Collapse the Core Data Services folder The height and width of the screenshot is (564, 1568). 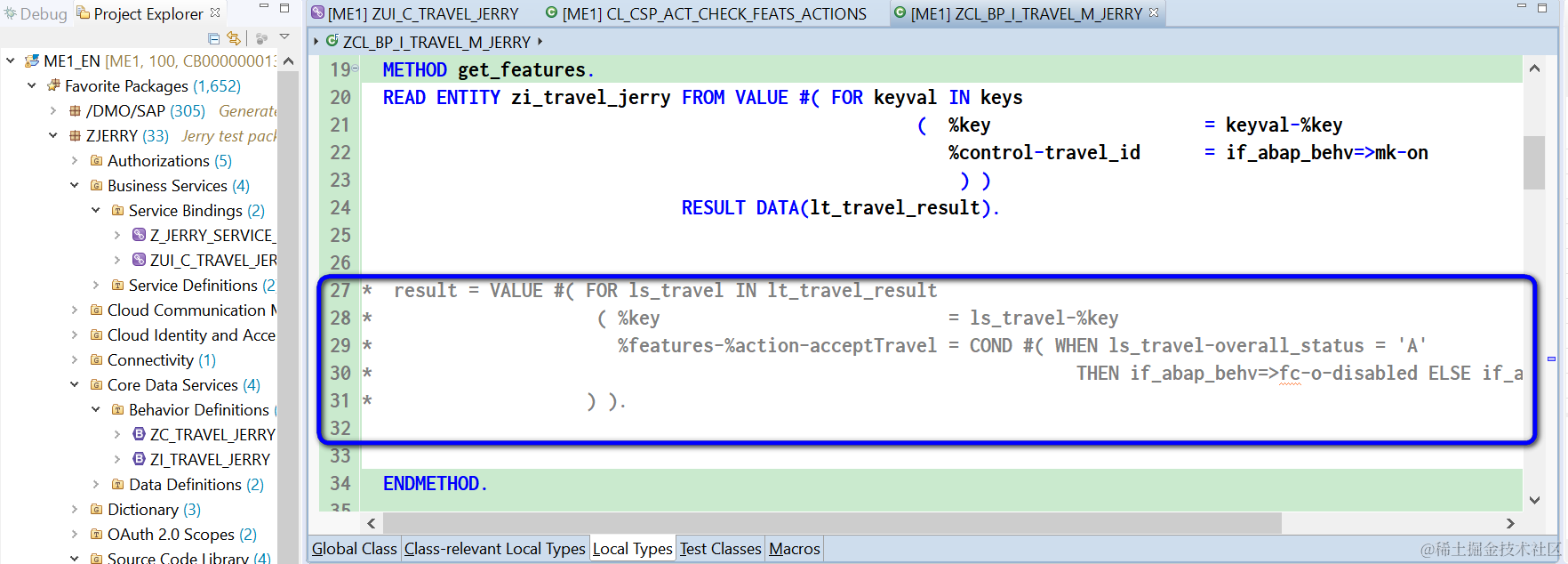75,385
